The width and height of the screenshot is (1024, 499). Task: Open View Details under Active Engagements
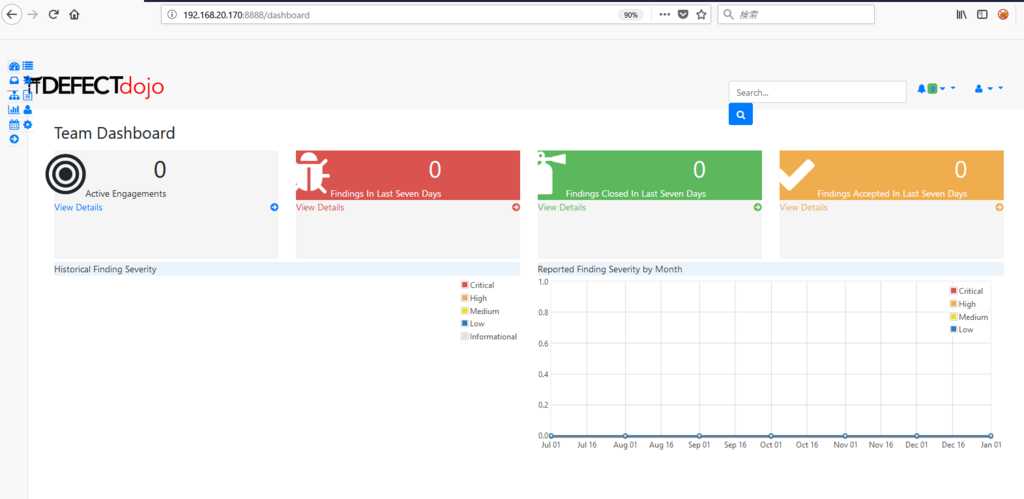(78, 207)
